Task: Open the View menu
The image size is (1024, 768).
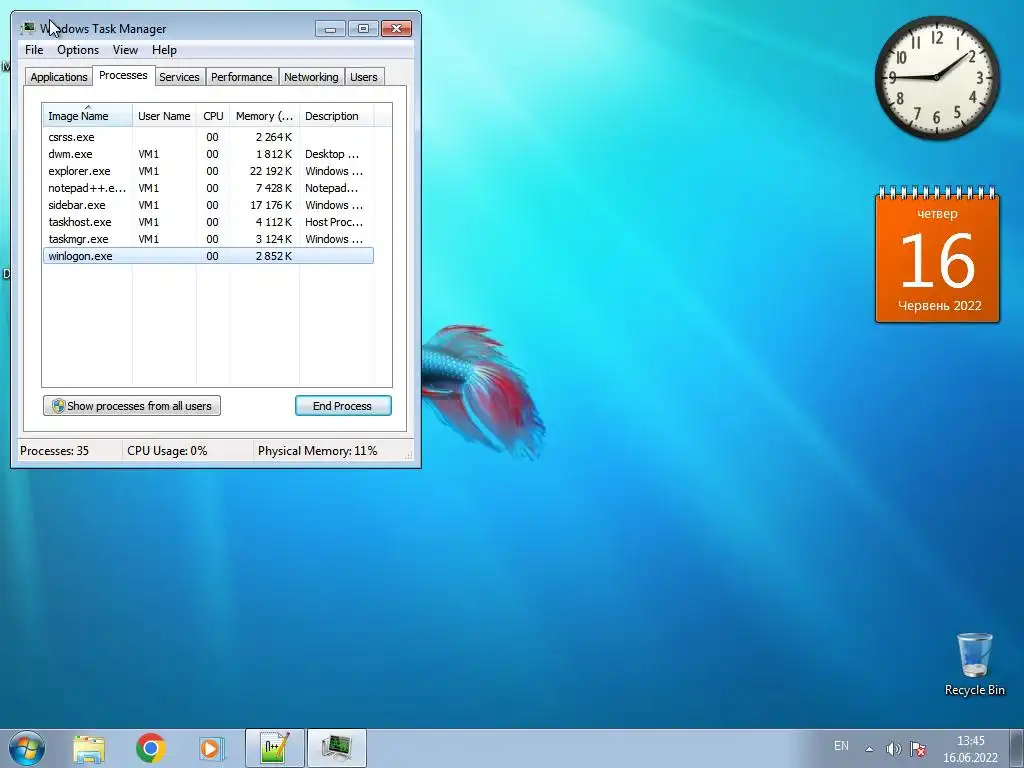Action: tap(125, 50)
